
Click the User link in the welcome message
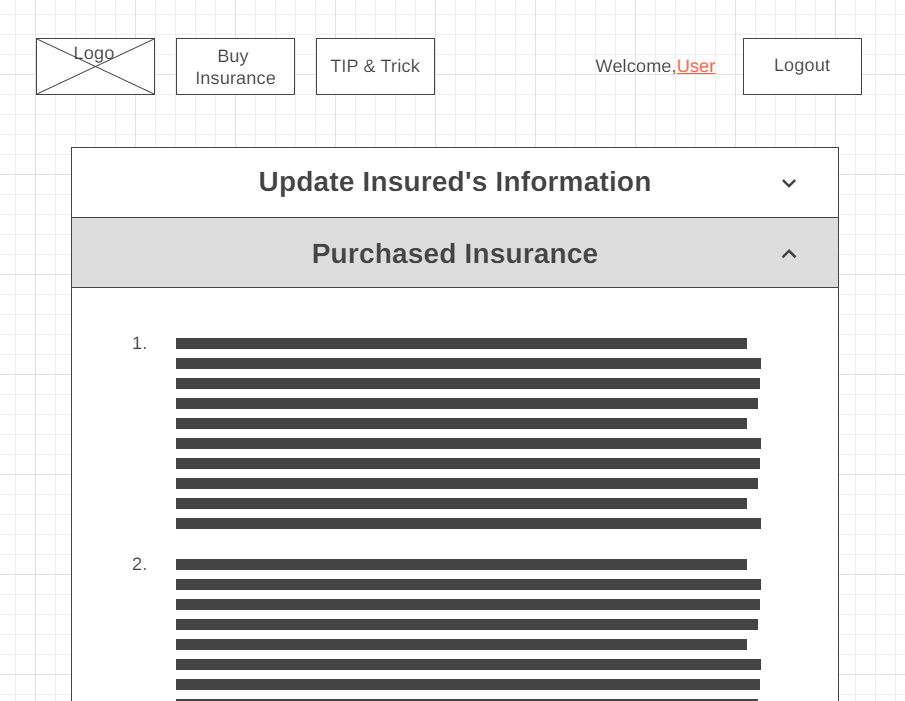pos(696,66)
